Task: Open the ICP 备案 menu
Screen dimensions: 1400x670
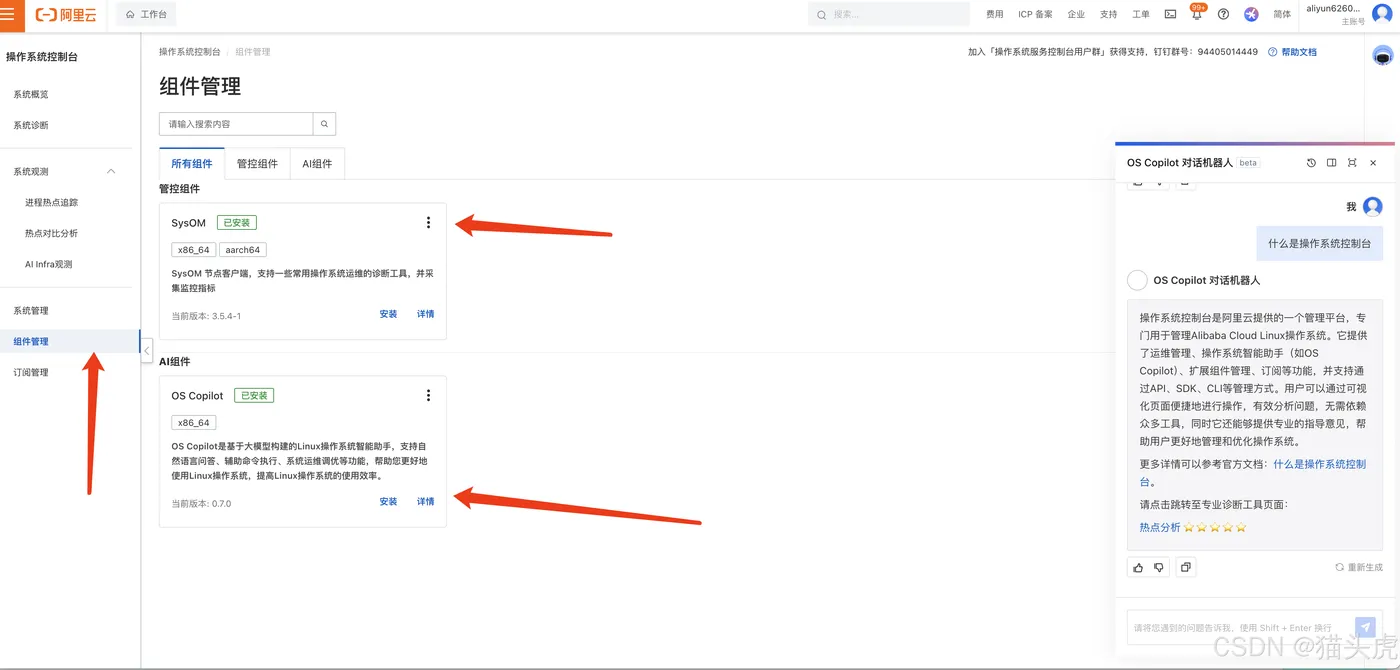Action: [1035, 15]
